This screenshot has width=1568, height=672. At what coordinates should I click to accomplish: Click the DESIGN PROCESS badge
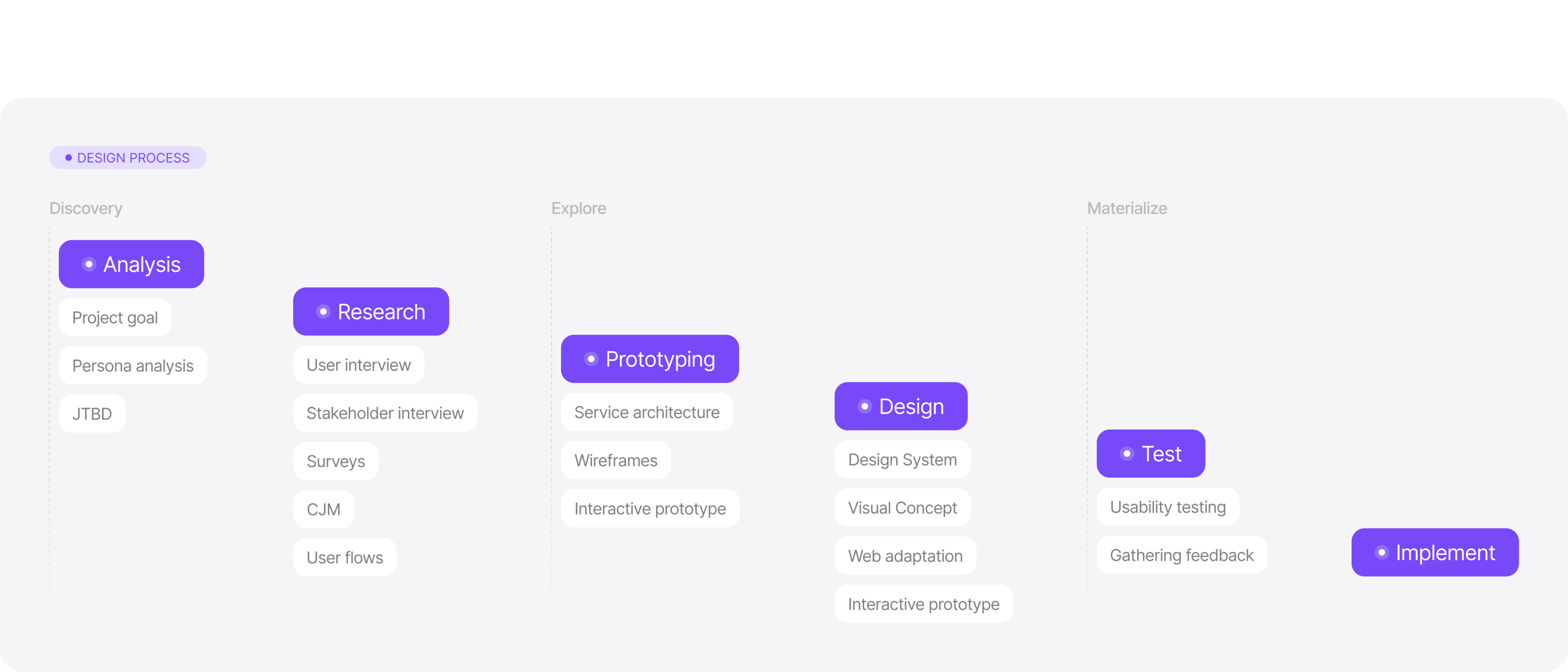pos(127,158)
